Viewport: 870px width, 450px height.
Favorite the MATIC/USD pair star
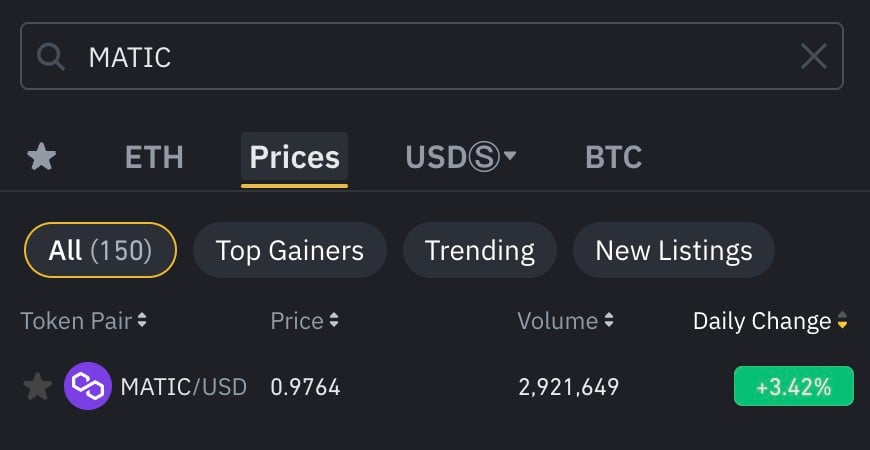point(38,386)
